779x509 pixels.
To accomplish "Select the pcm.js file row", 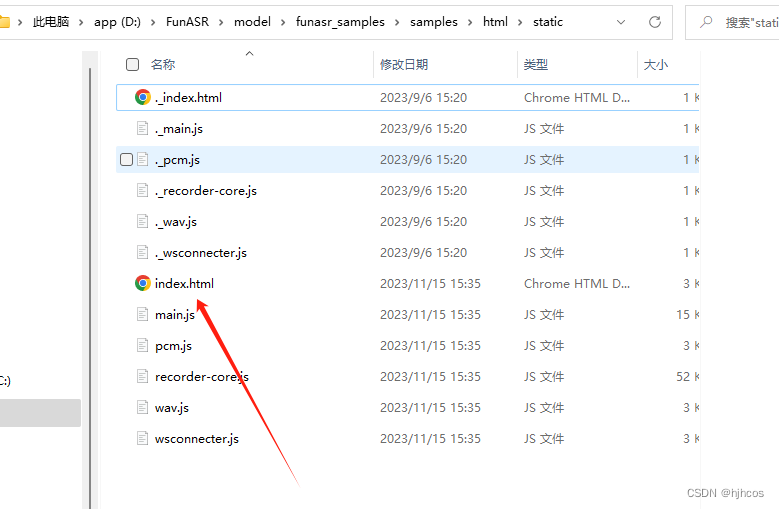I will tap(407, 346).
